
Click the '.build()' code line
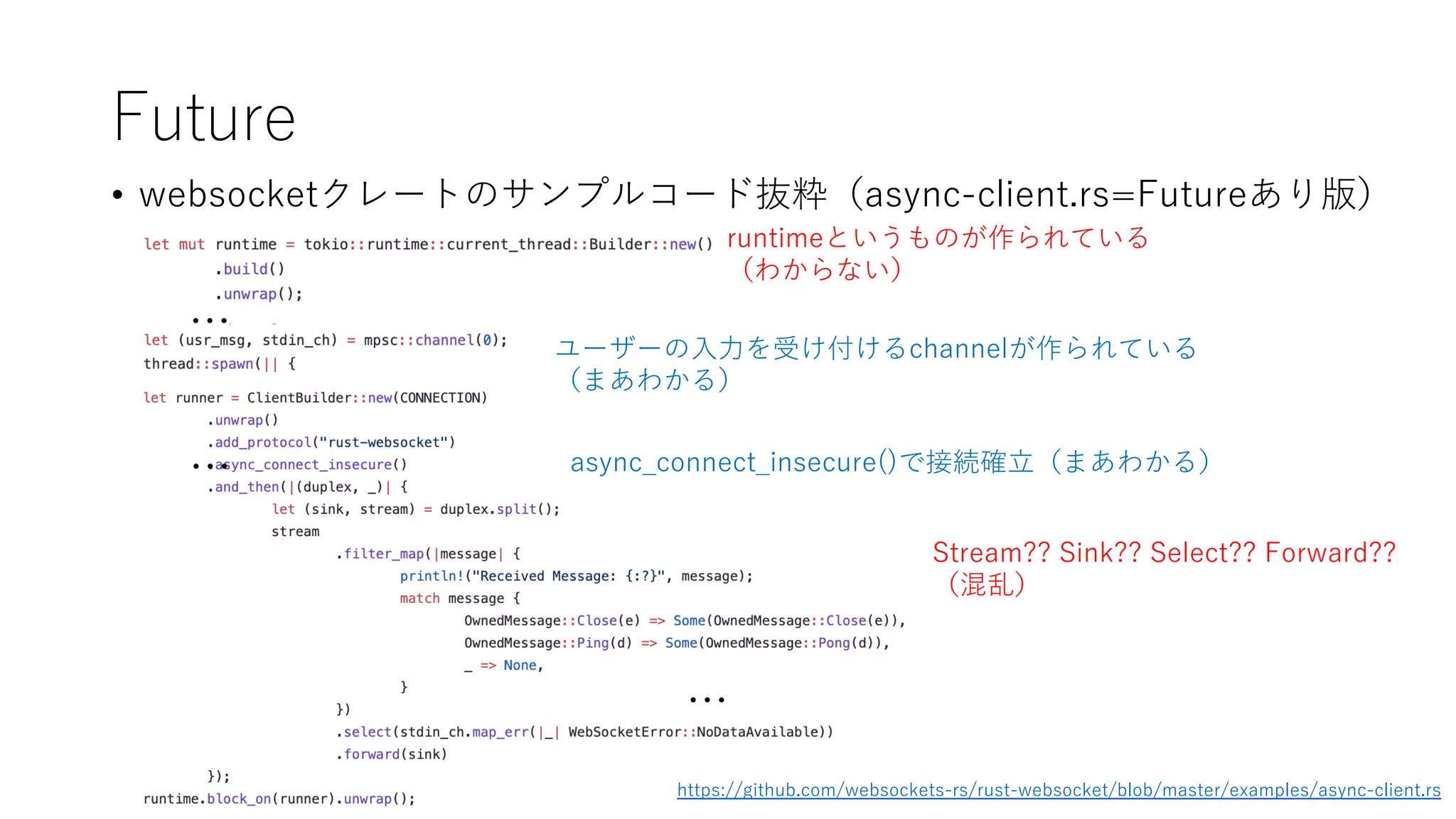click(250, 269)
